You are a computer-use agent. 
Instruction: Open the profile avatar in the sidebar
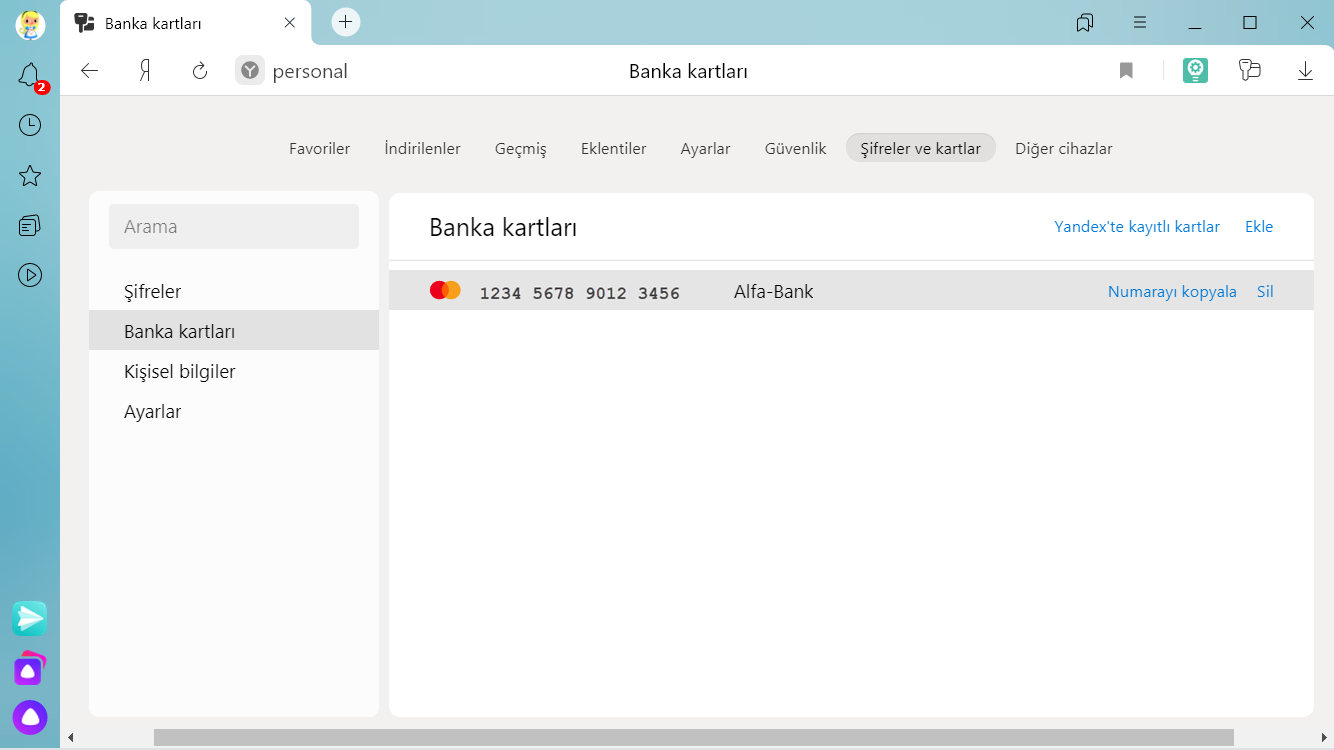30,25
